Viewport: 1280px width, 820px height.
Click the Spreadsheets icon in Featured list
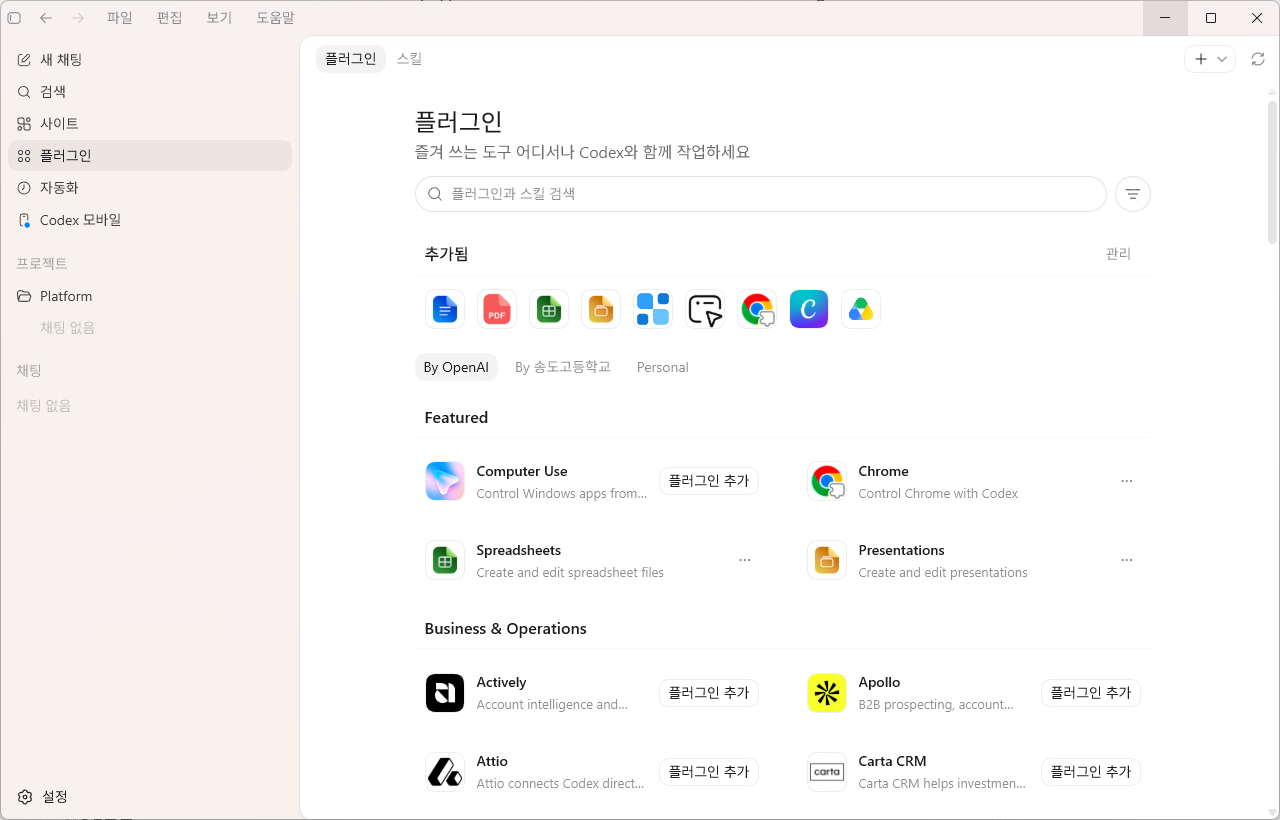pyautogui.click(x=445, y=560)
